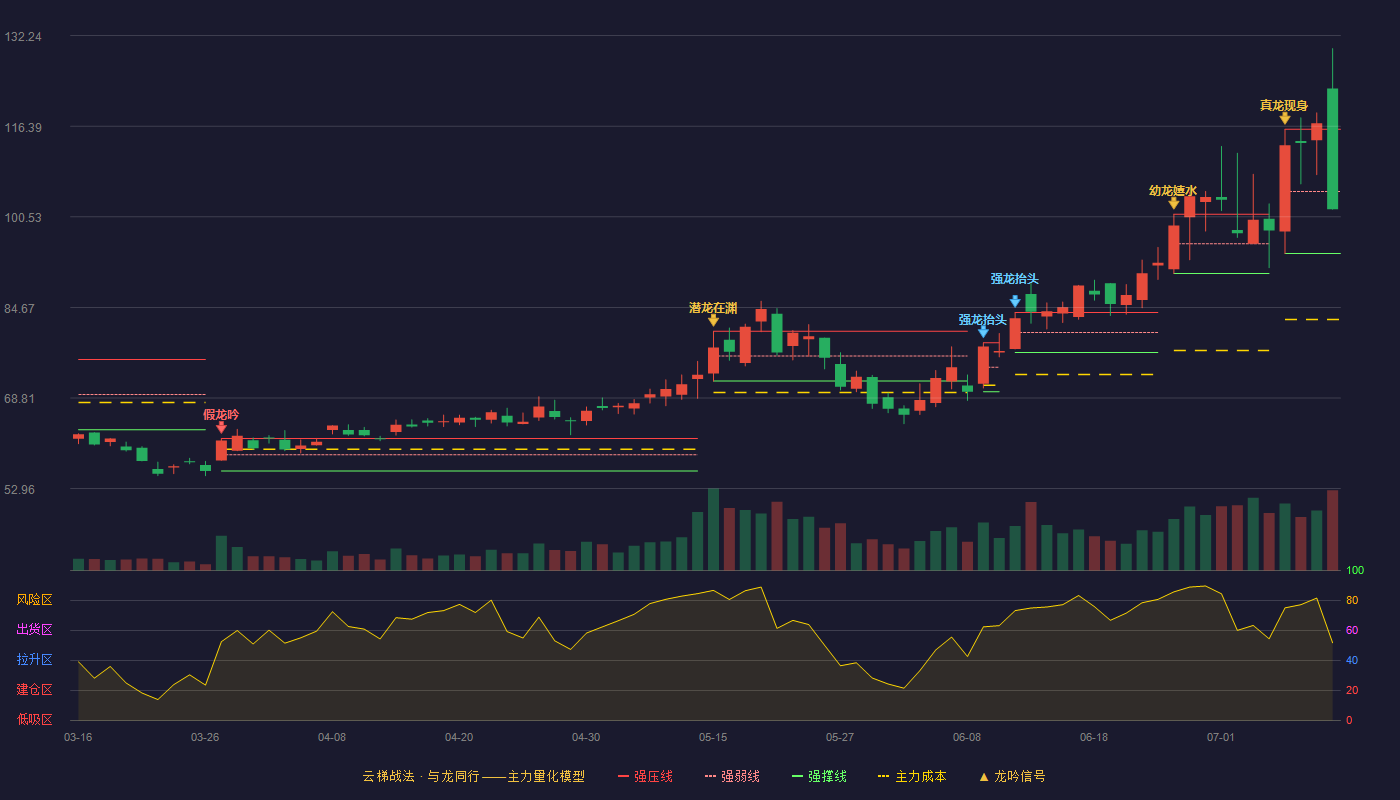Viewport: 1400px width, 800px height.
Task: Toggle the 龙吟信号 legend entry
Action: [1012, 776]
